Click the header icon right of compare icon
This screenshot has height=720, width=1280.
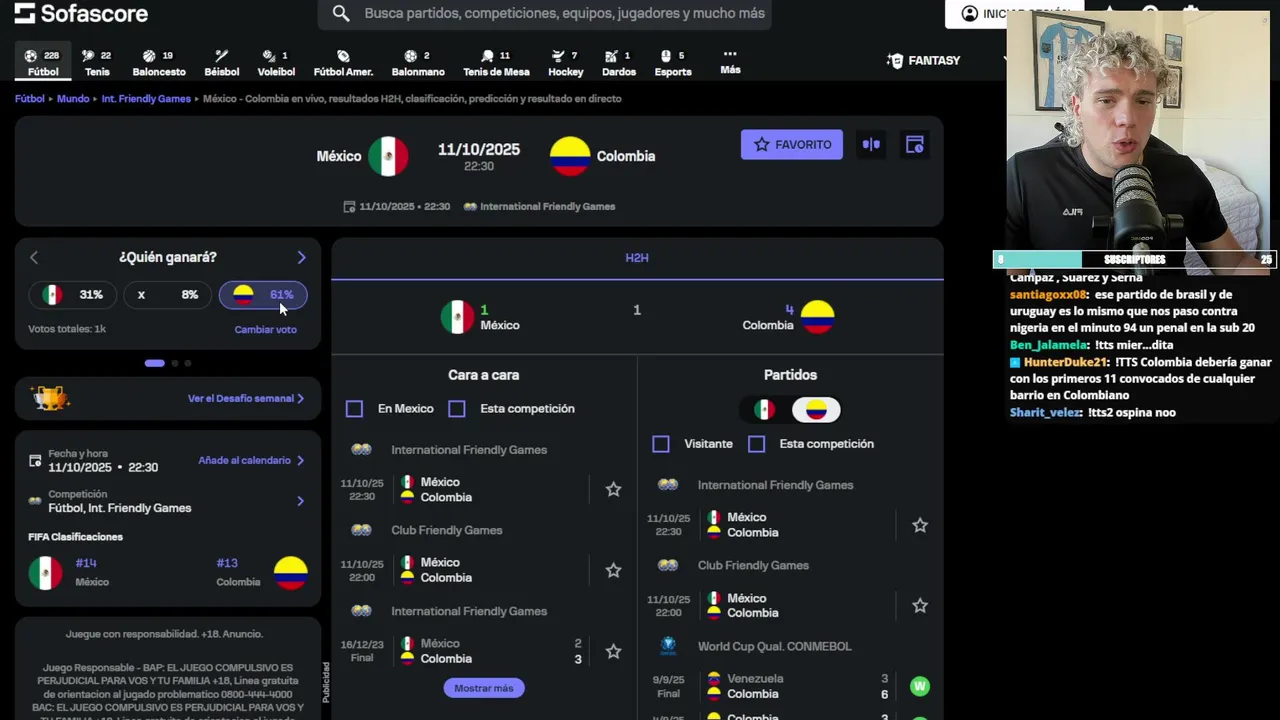coord(914,144)
